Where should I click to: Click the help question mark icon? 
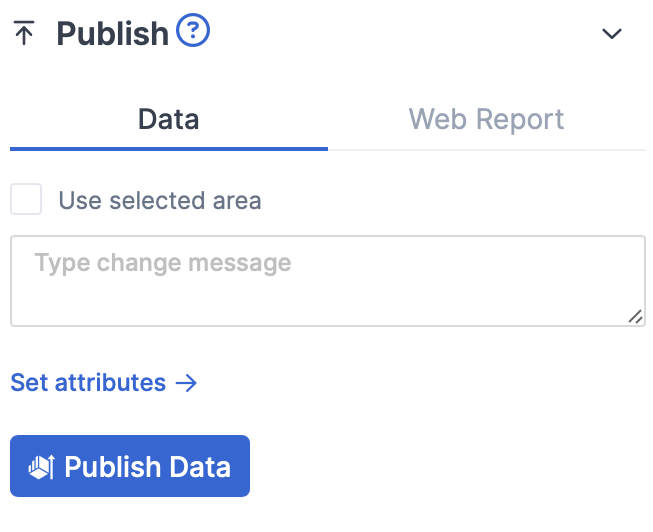(x=193, y=32)
